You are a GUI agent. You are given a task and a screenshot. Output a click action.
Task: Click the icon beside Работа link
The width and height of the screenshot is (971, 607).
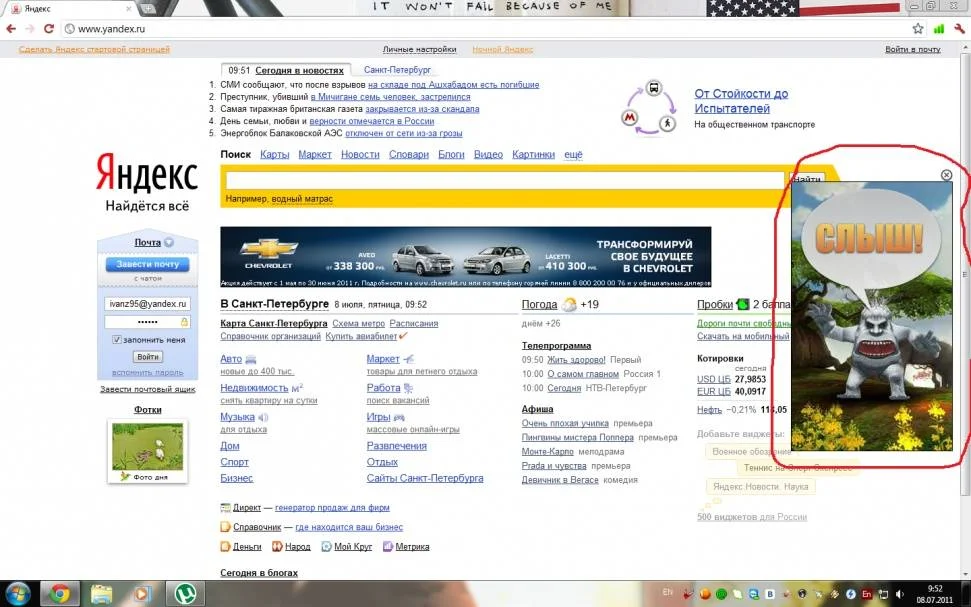(x=408, y=388)
